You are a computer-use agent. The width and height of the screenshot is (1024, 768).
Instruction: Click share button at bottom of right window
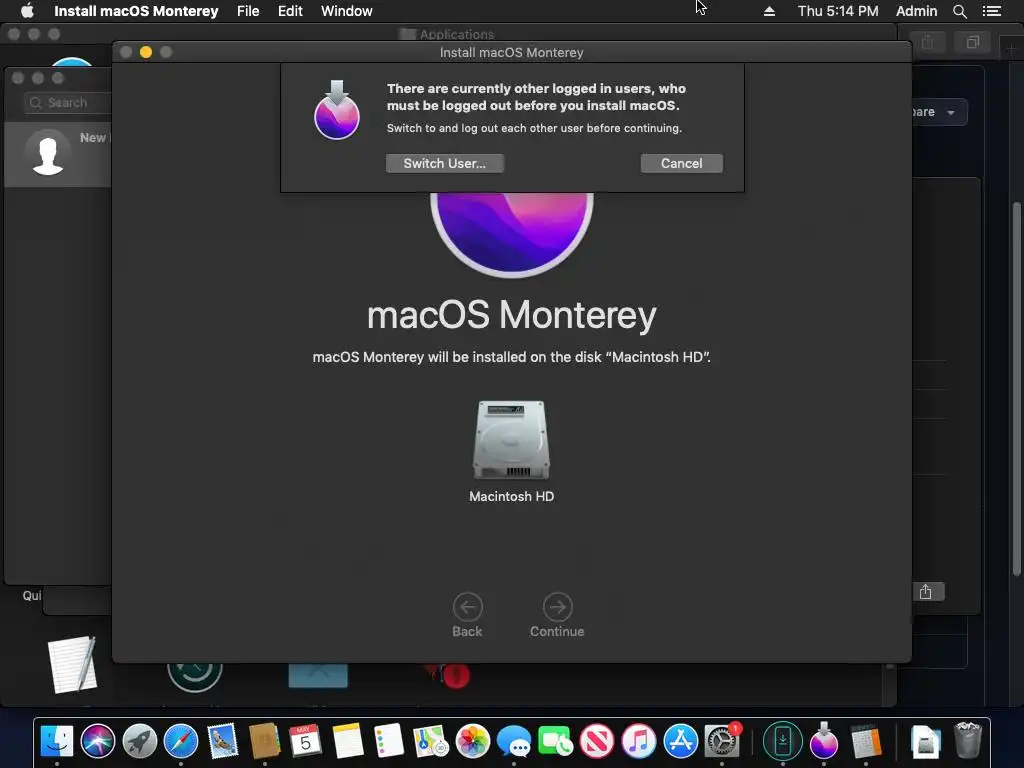coord(926,592)
